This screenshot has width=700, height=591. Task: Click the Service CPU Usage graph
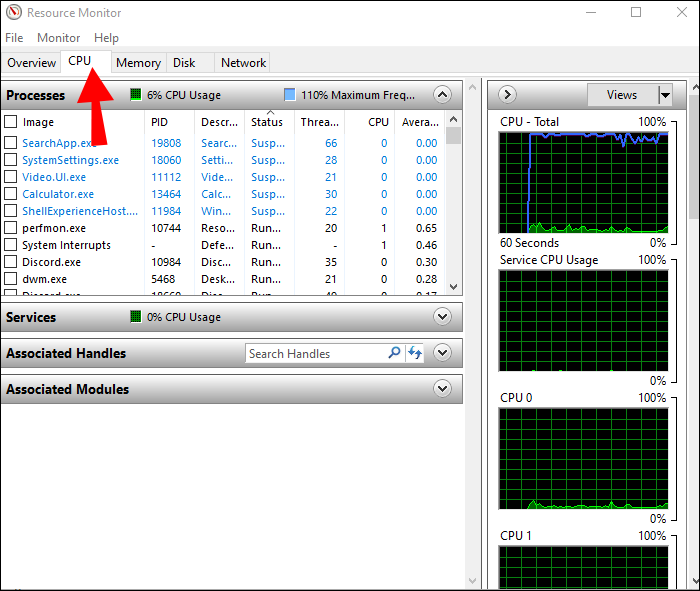583,320
